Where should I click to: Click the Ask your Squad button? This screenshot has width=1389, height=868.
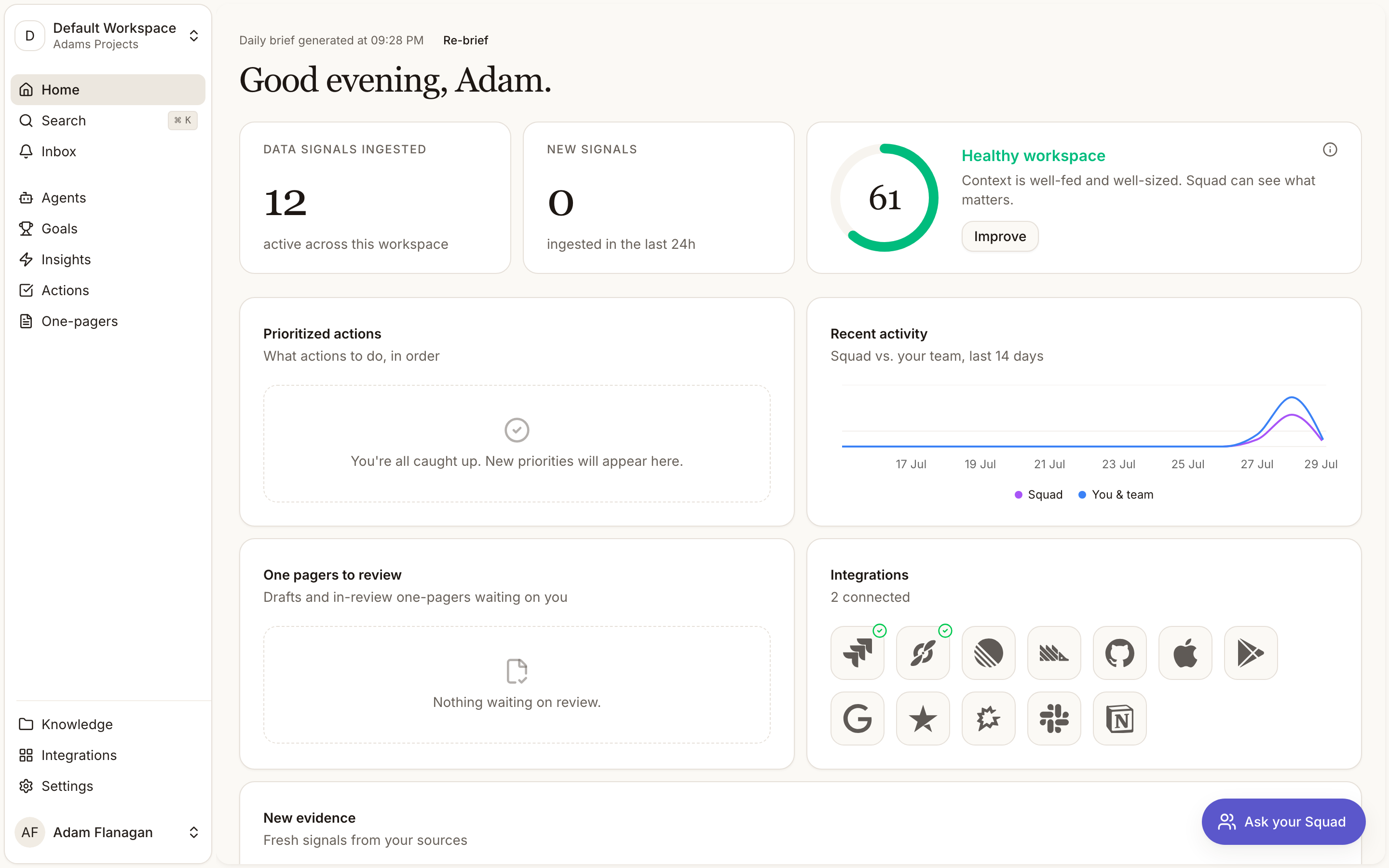pyautogui.click(x=1283, y=822)
